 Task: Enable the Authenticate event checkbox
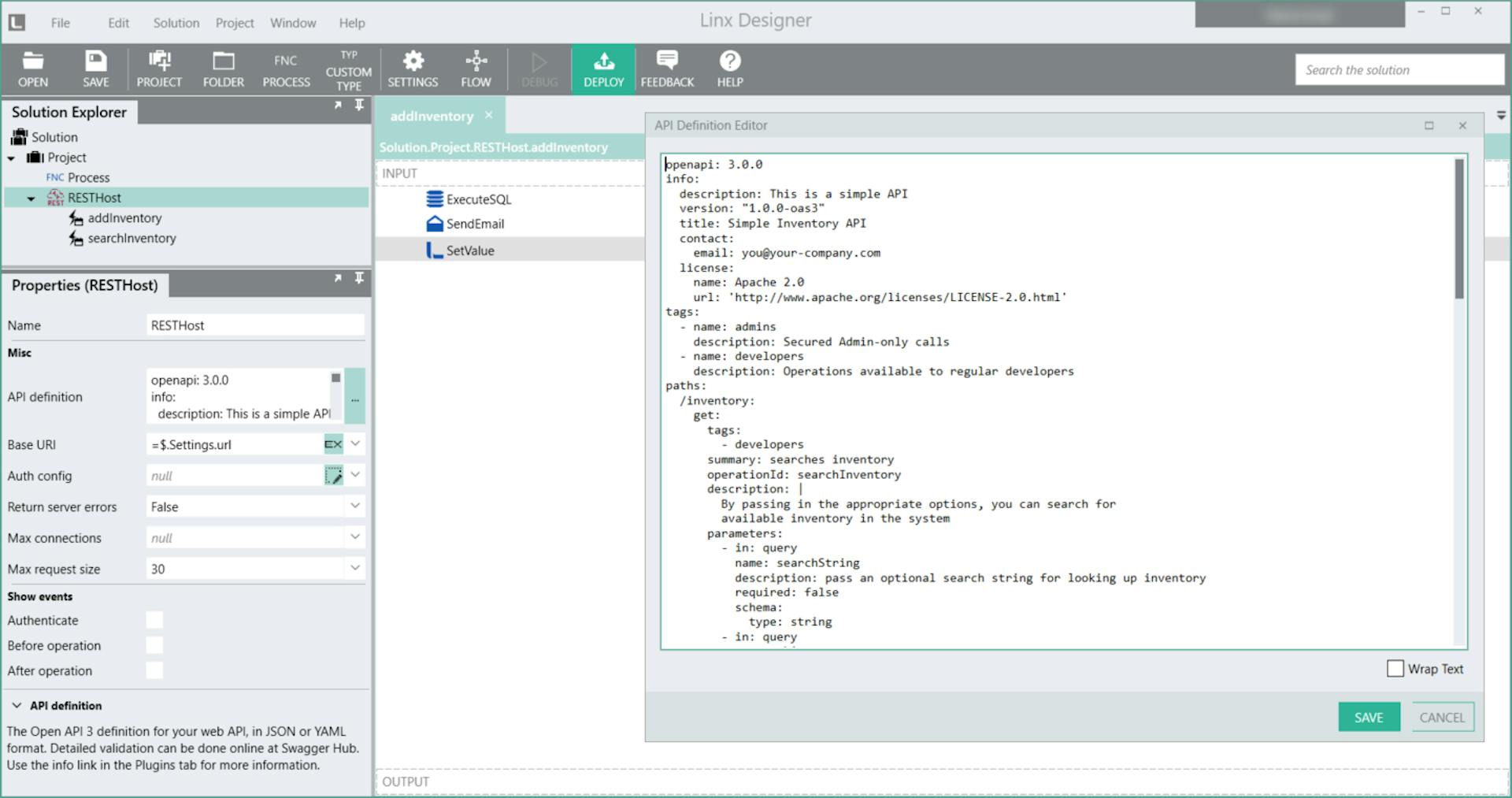tap(154, 620)
